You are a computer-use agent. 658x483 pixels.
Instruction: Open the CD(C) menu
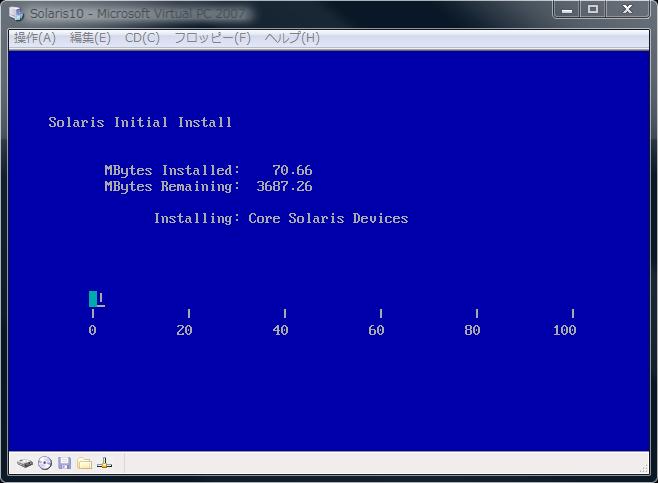142,38
